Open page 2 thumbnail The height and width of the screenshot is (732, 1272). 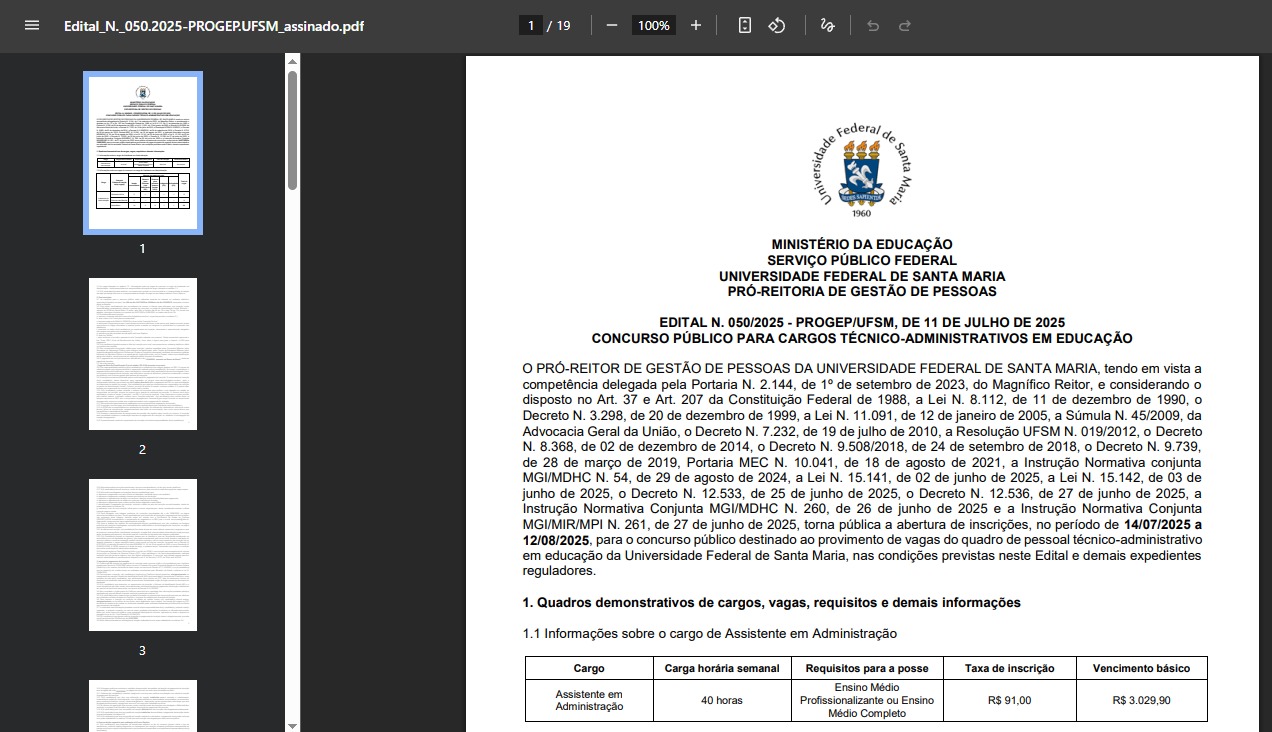(x=143, y=354)
